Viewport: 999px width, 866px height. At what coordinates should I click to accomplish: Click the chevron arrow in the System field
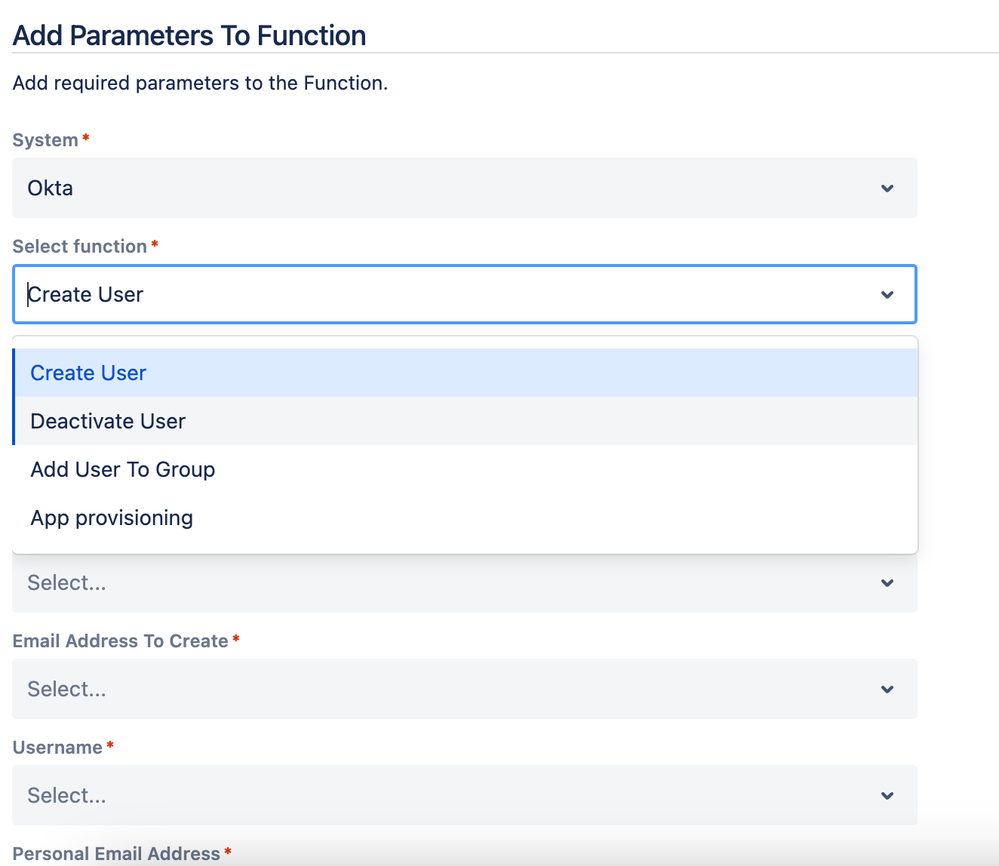[887, 188]
